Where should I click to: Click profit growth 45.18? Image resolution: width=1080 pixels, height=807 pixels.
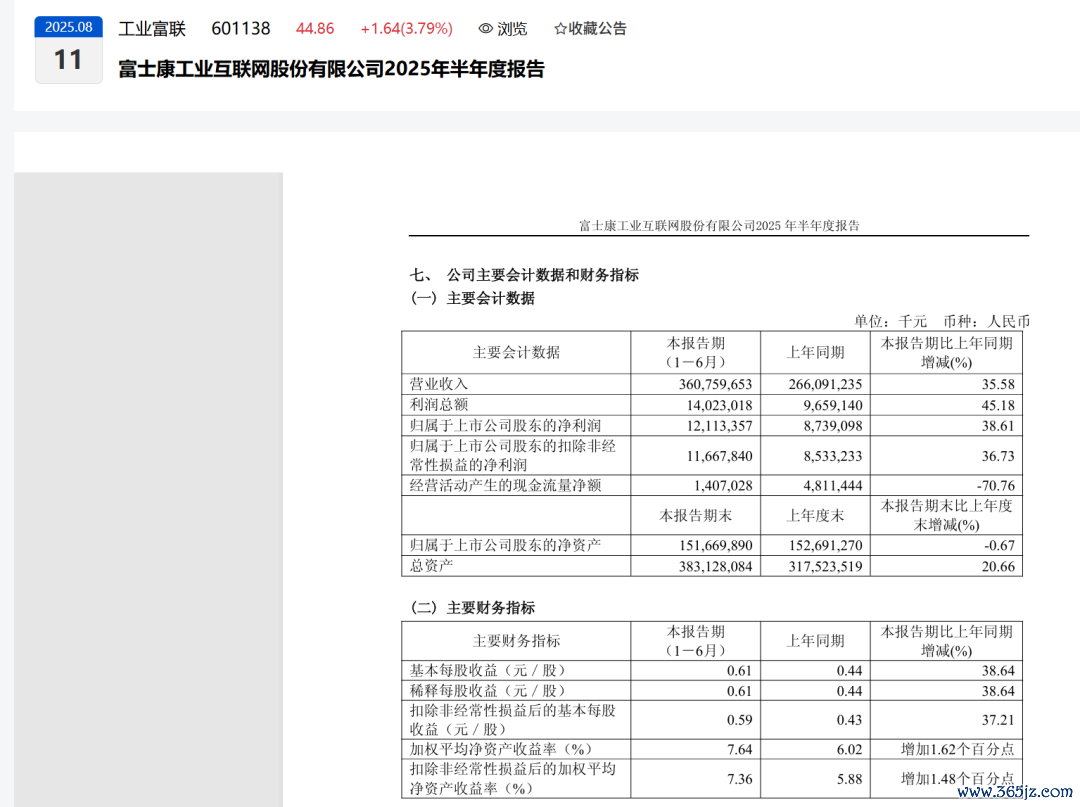click(x=998, y=405)
